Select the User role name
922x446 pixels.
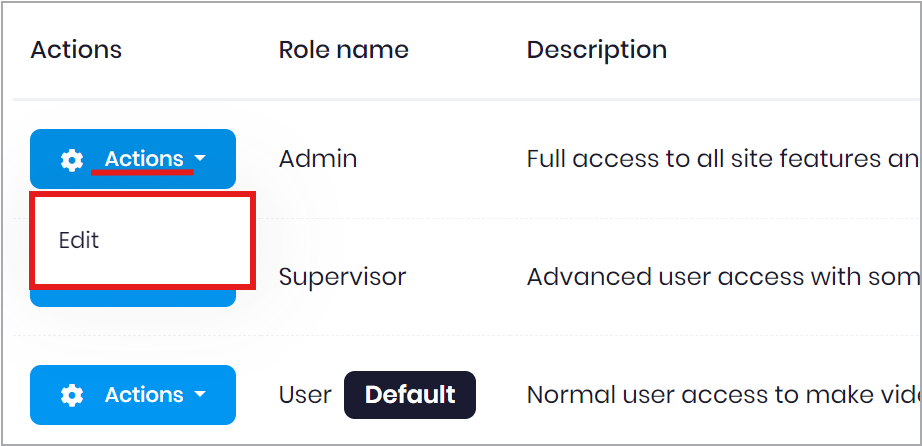coord(305,395)
